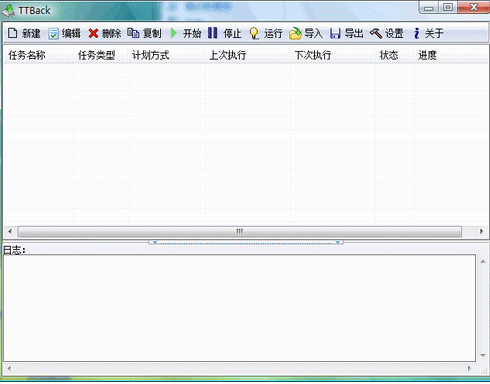This screenshot has height=384, width=490.
Task: Open the 关于 (About) info icon
Action: [416, 33]
